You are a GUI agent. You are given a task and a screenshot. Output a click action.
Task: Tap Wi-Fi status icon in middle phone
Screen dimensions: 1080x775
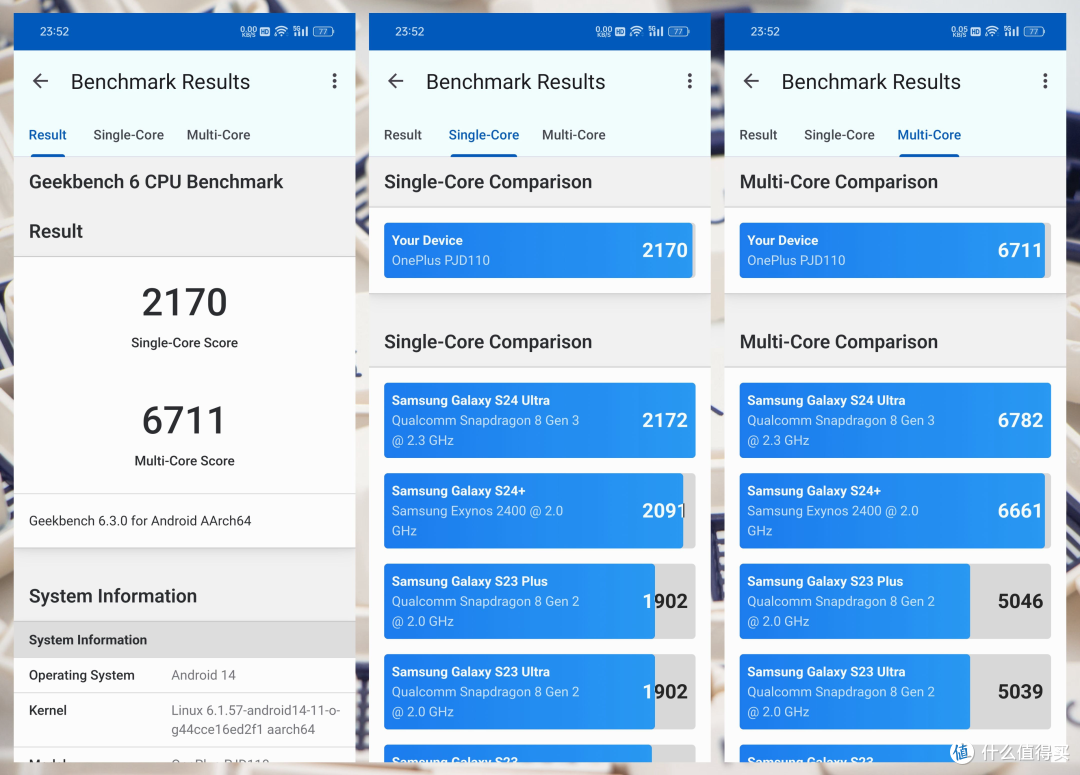point(636,31)
